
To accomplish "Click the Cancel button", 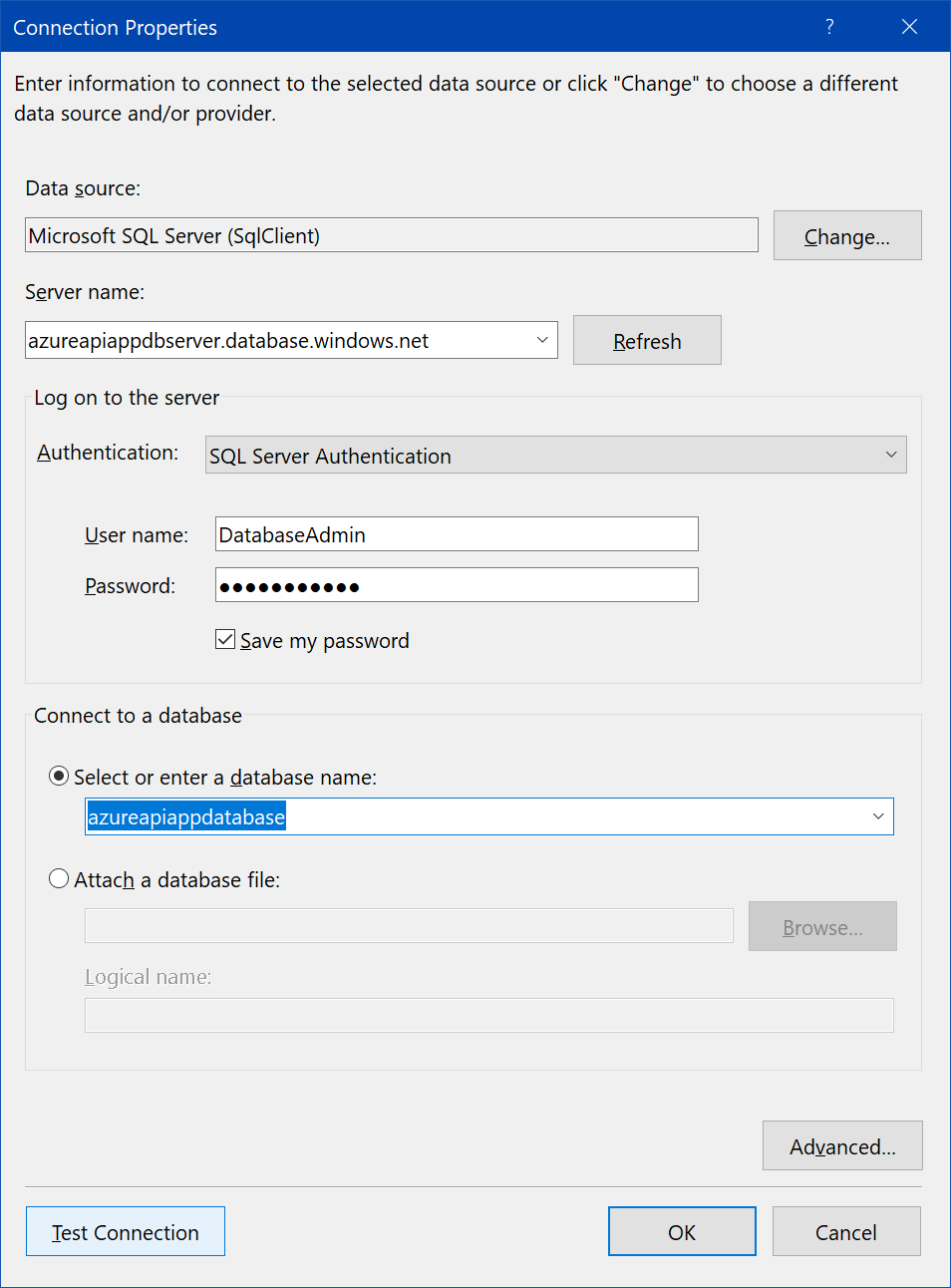I will [x=845, y=1232].
